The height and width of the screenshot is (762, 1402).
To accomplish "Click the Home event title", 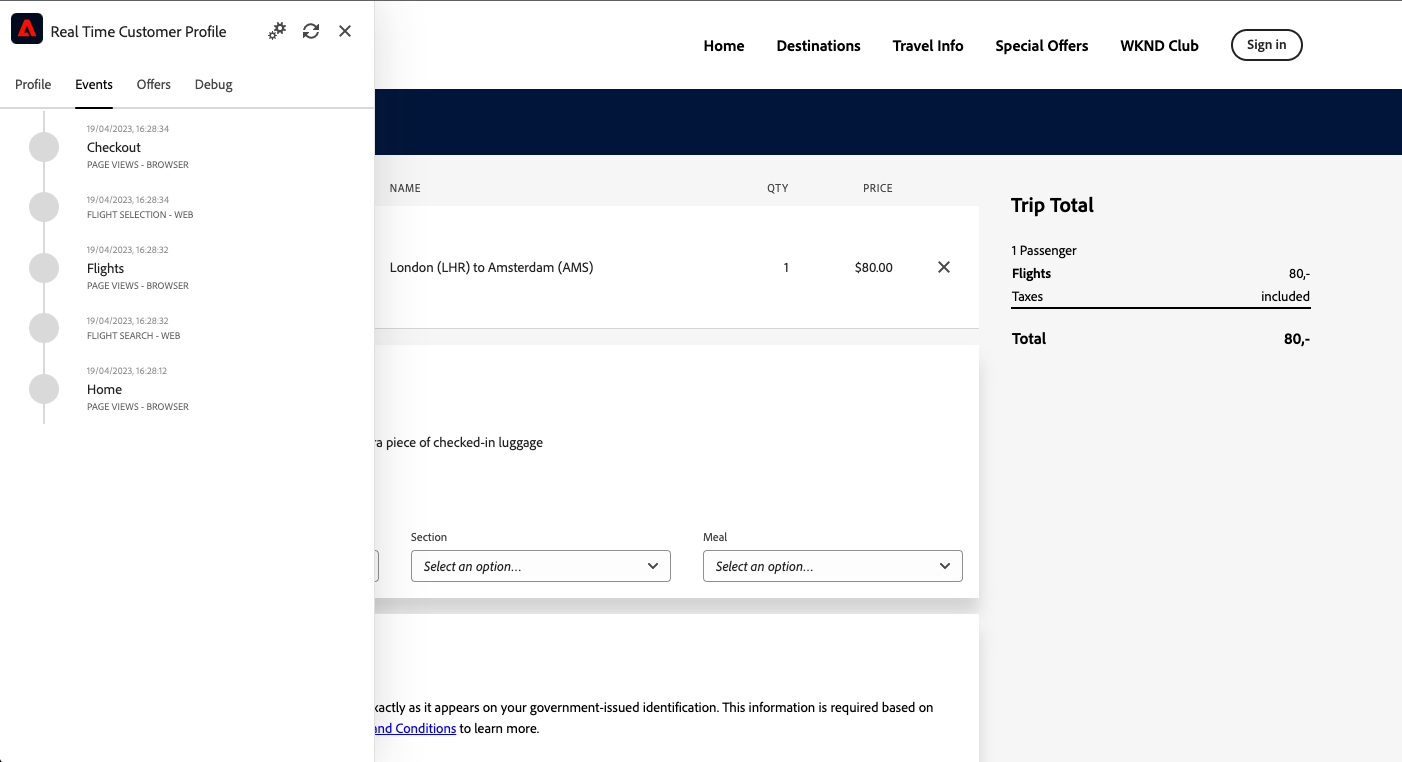I will click(105, 389).
